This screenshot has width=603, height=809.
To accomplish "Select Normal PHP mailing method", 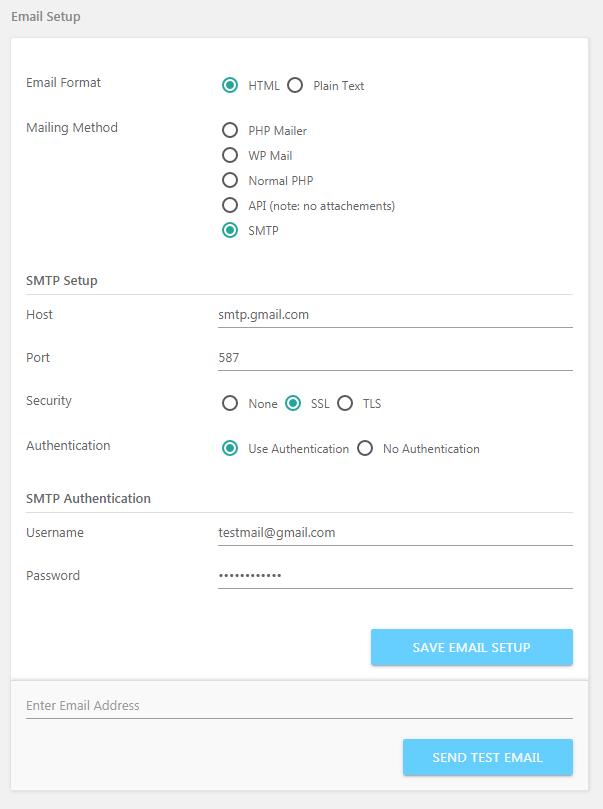I will [x=230, y=180].
